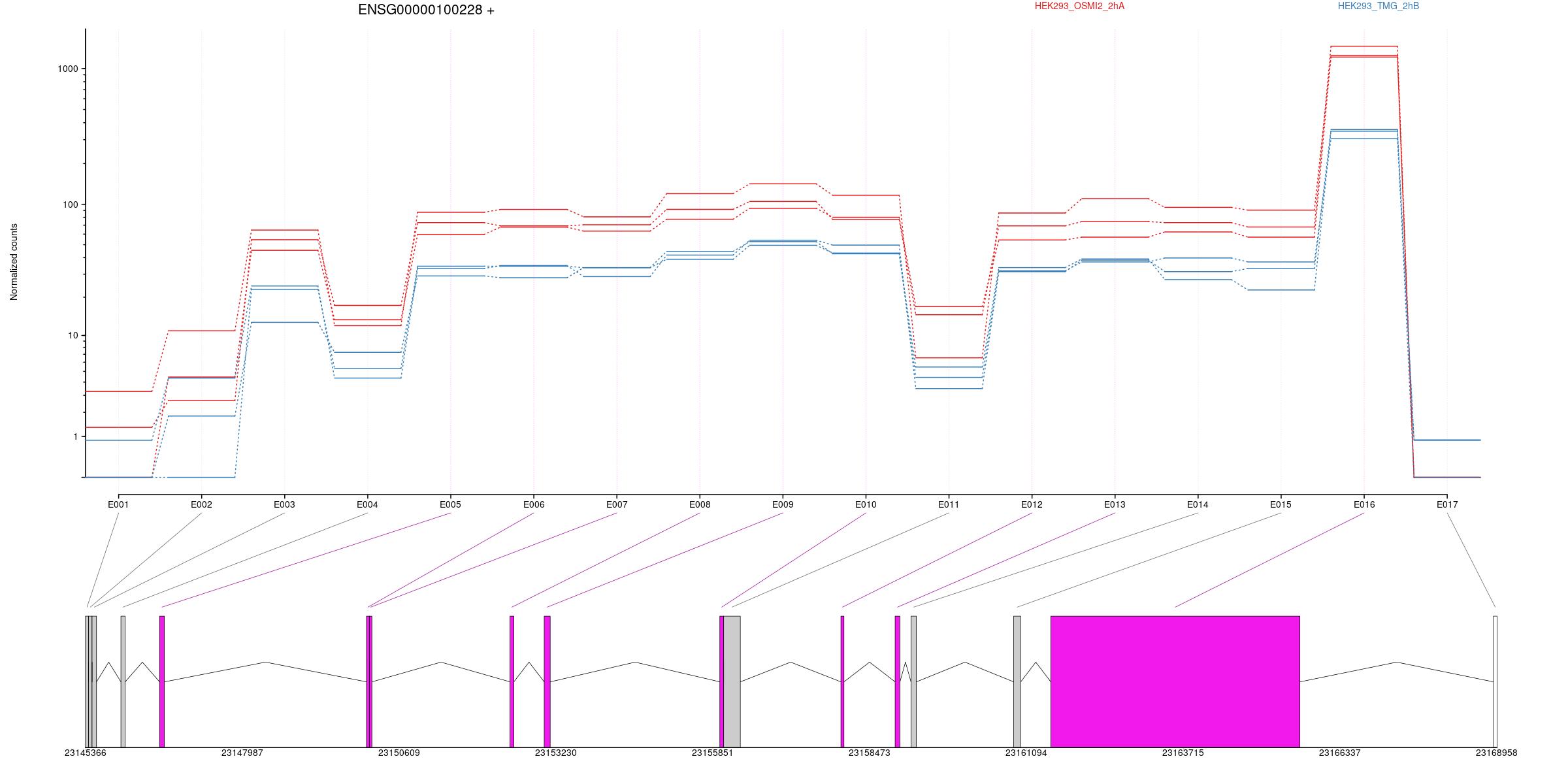
Task: Select the HEK293_OSMI2_2hA legend label
Action: 1079,6
